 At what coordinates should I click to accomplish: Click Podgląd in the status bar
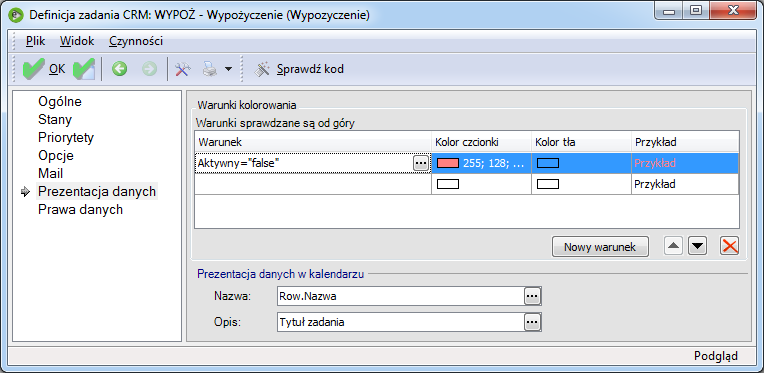click(x=716, y=356)
